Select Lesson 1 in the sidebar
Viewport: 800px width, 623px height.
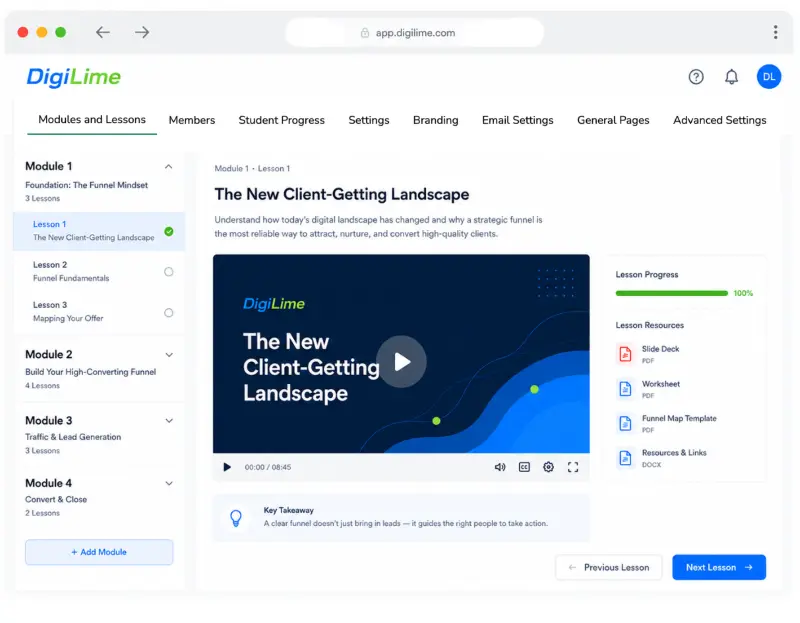pos(99,231)
